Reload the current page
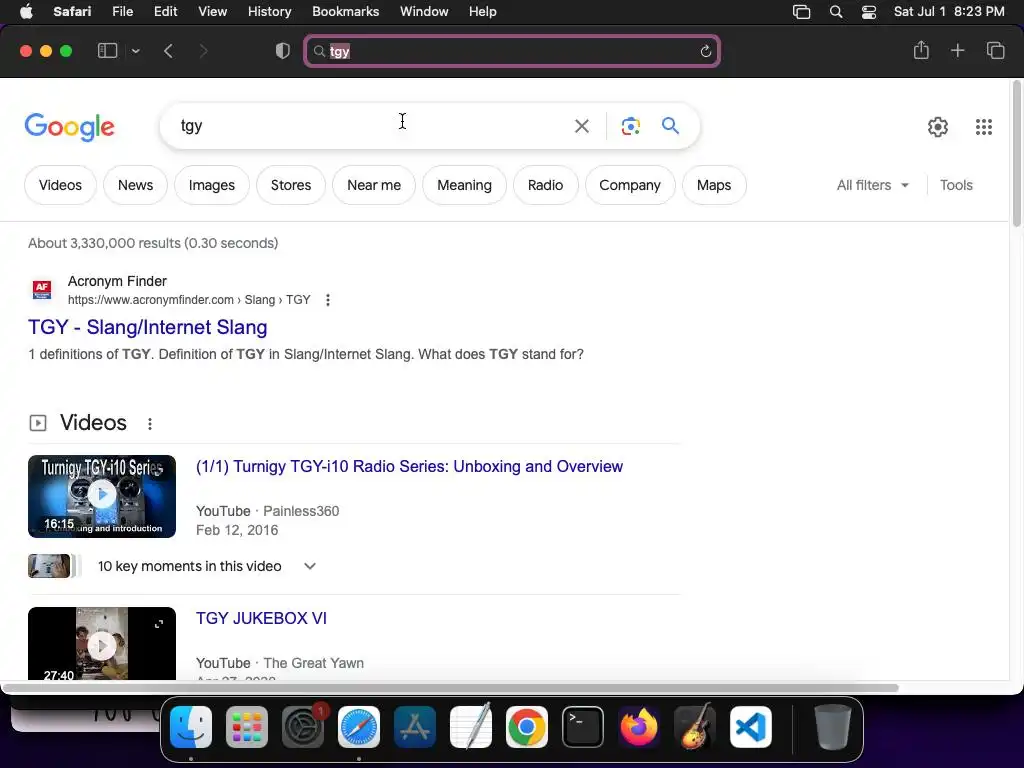The image size is (1024, 768). (x=705, y=52)
